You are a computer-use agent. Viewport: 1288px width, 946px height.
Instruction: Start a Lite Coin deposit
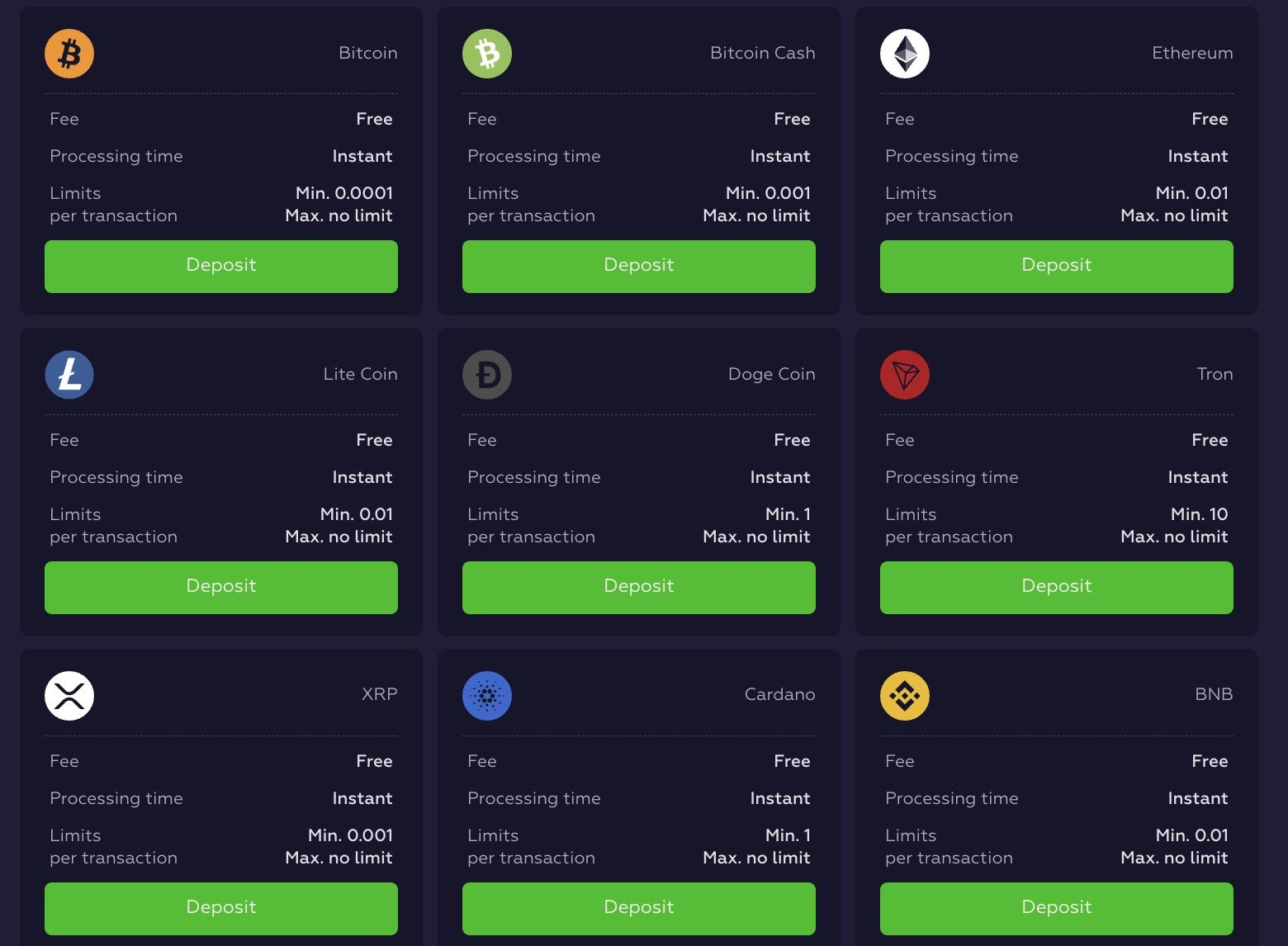[x=220, y=587]
